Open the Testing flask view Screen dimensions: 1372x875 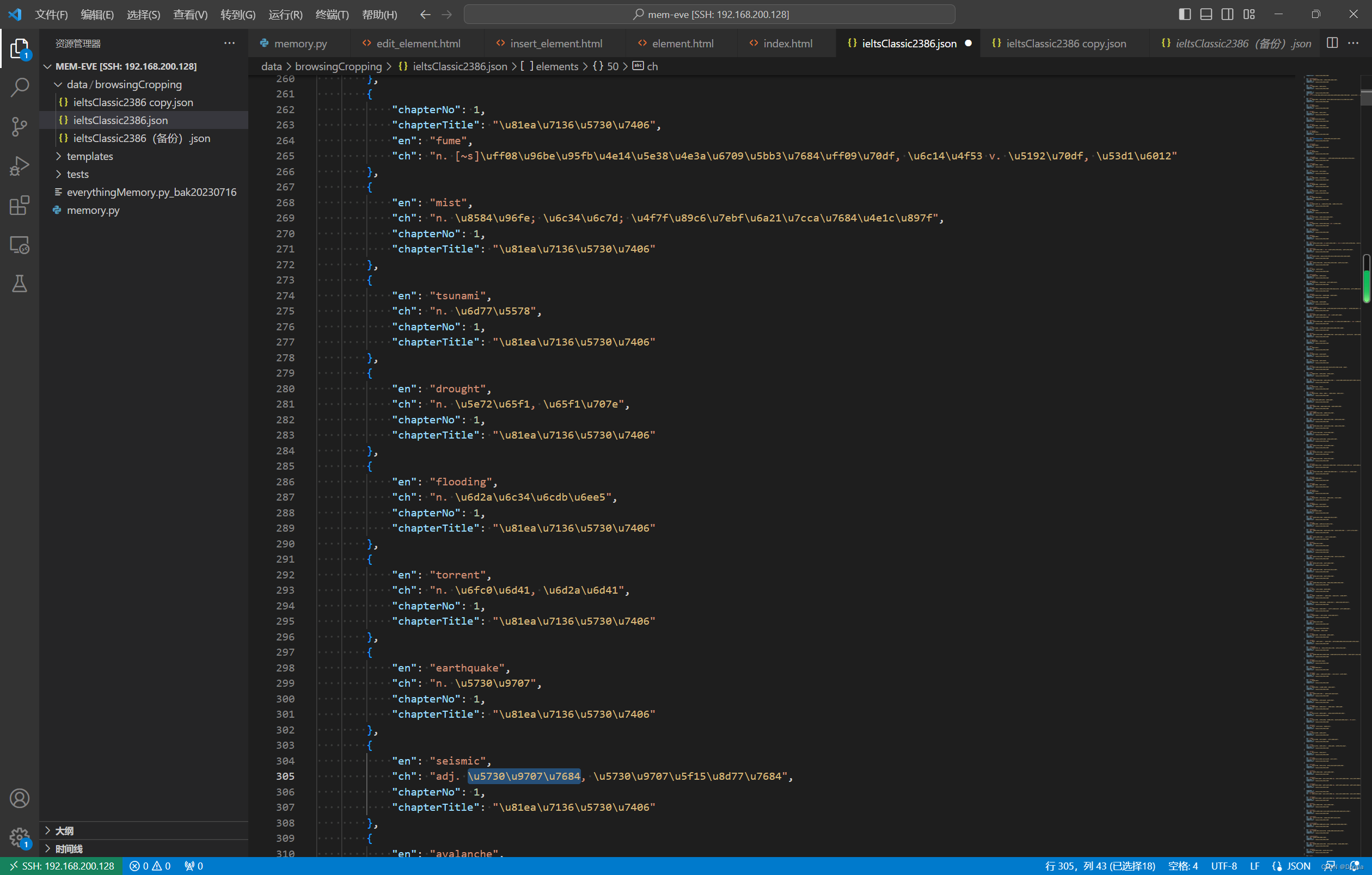click(20, 283)
